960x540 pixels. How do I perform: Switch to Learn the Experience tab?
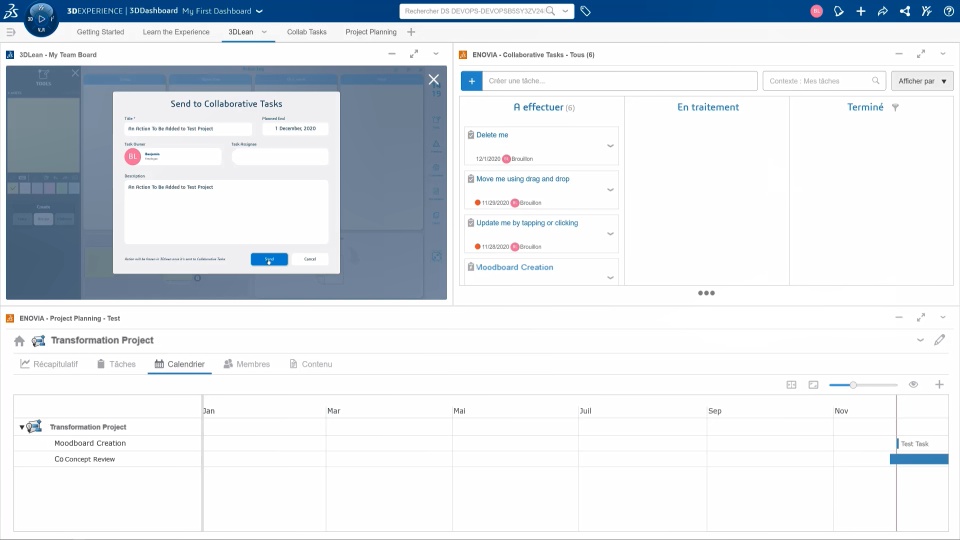click(176, 32)
